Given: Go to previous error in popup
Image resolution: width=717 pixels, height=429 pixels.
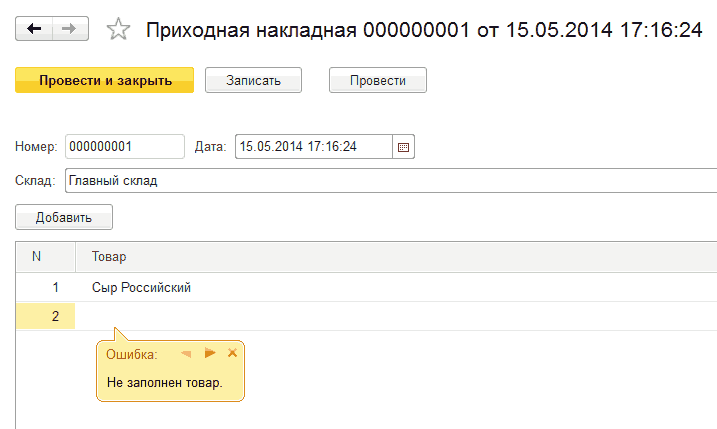Looking at the screenshot, I should [x=186, y=353].
